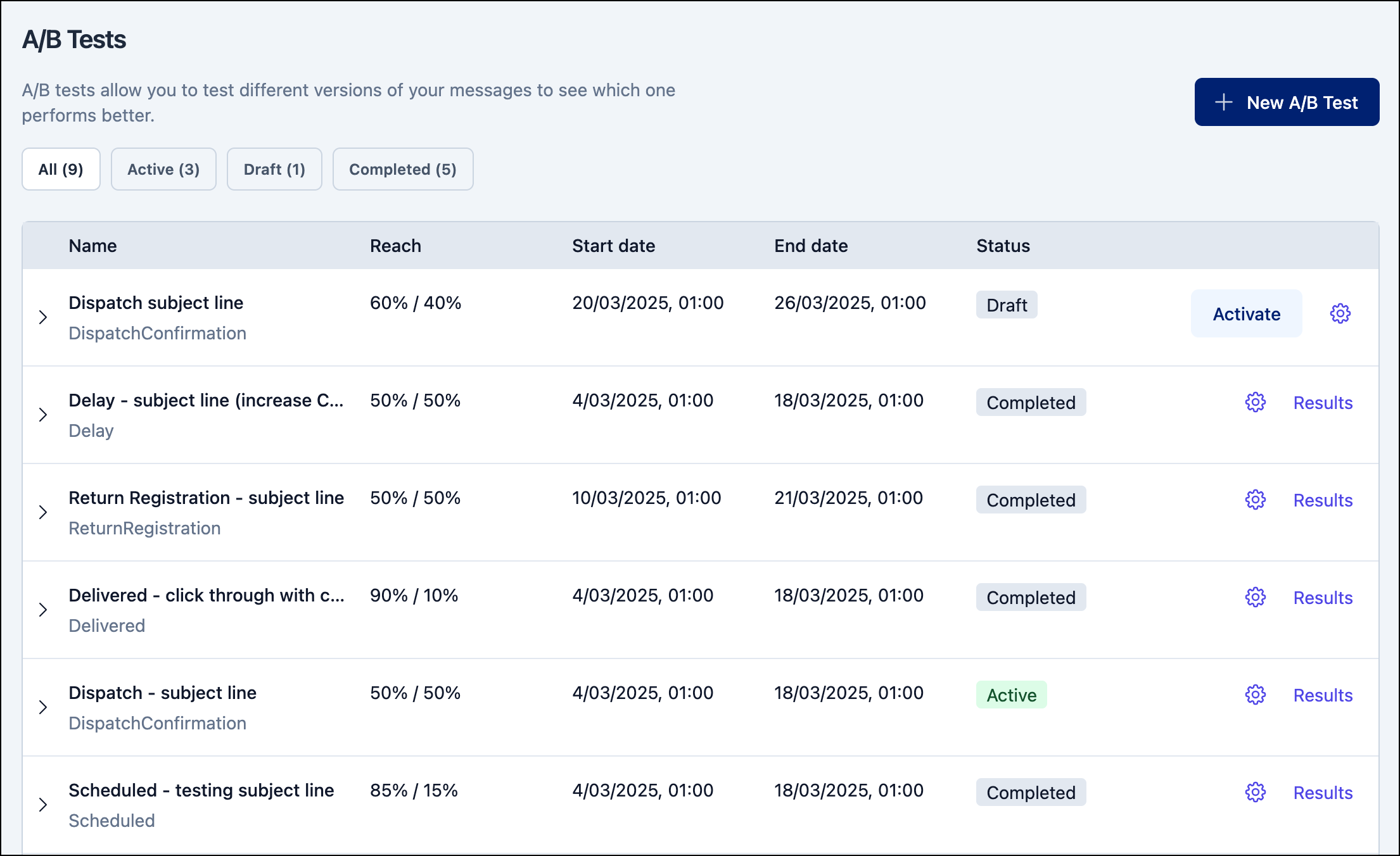Expand the Dispatch subject line draft row

43,317
